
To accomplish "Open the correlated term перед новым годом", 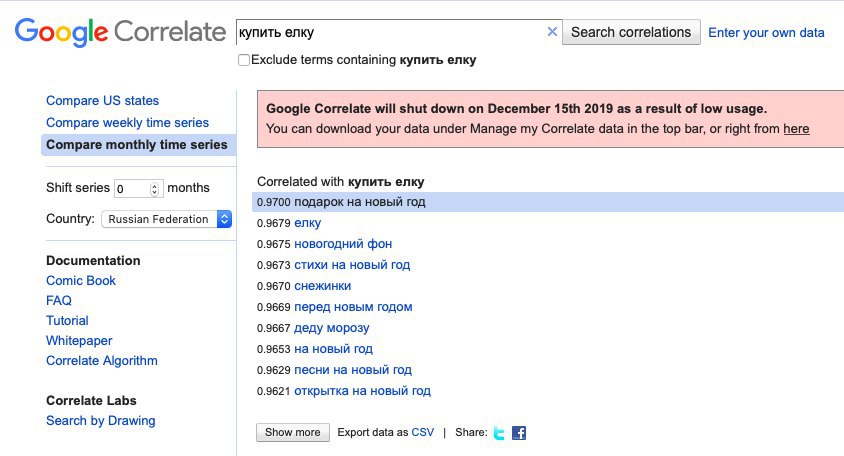I will [x=353, y=307].
